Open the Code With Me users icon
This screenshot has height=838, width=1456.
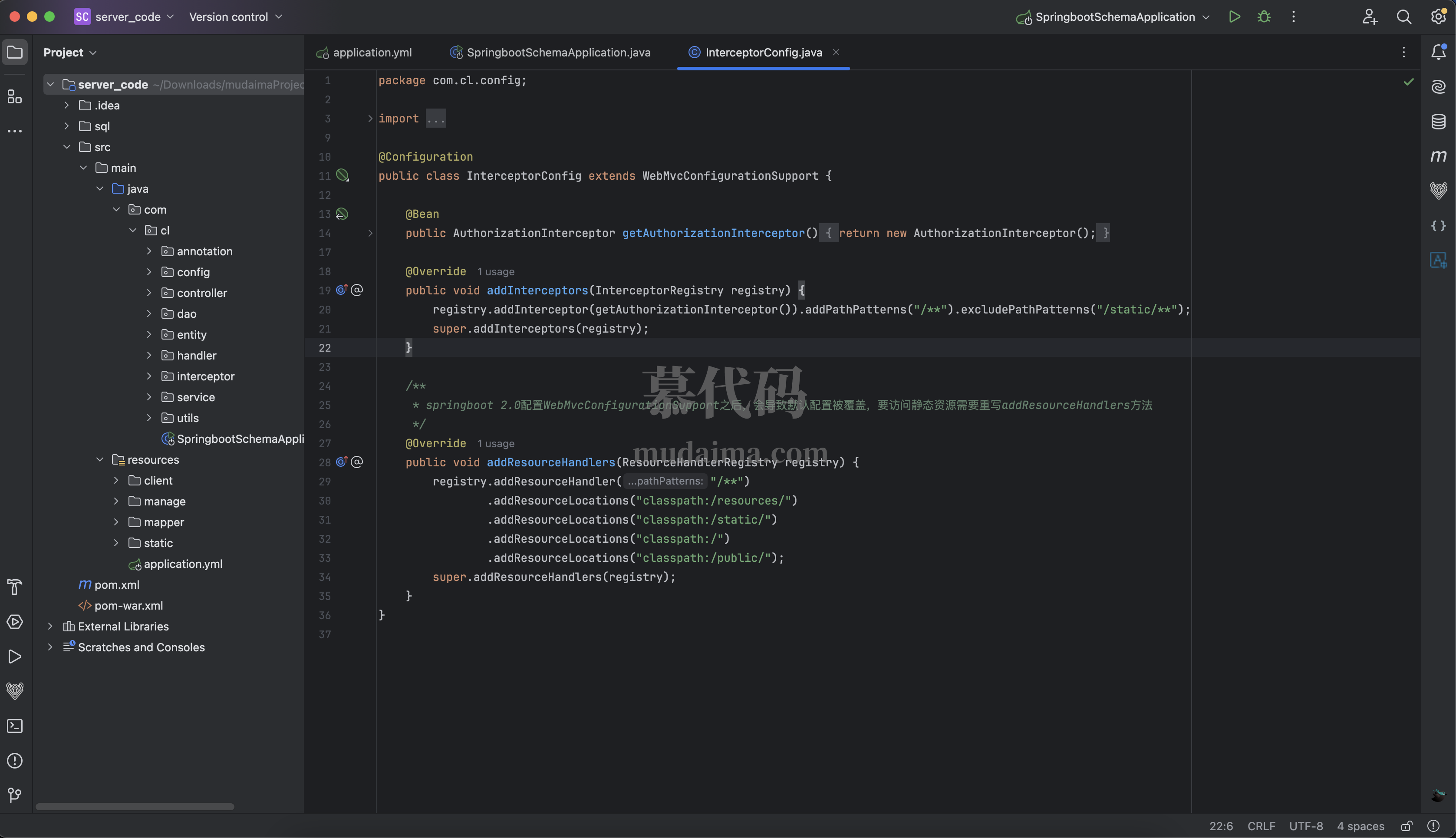pos(1370,16)
